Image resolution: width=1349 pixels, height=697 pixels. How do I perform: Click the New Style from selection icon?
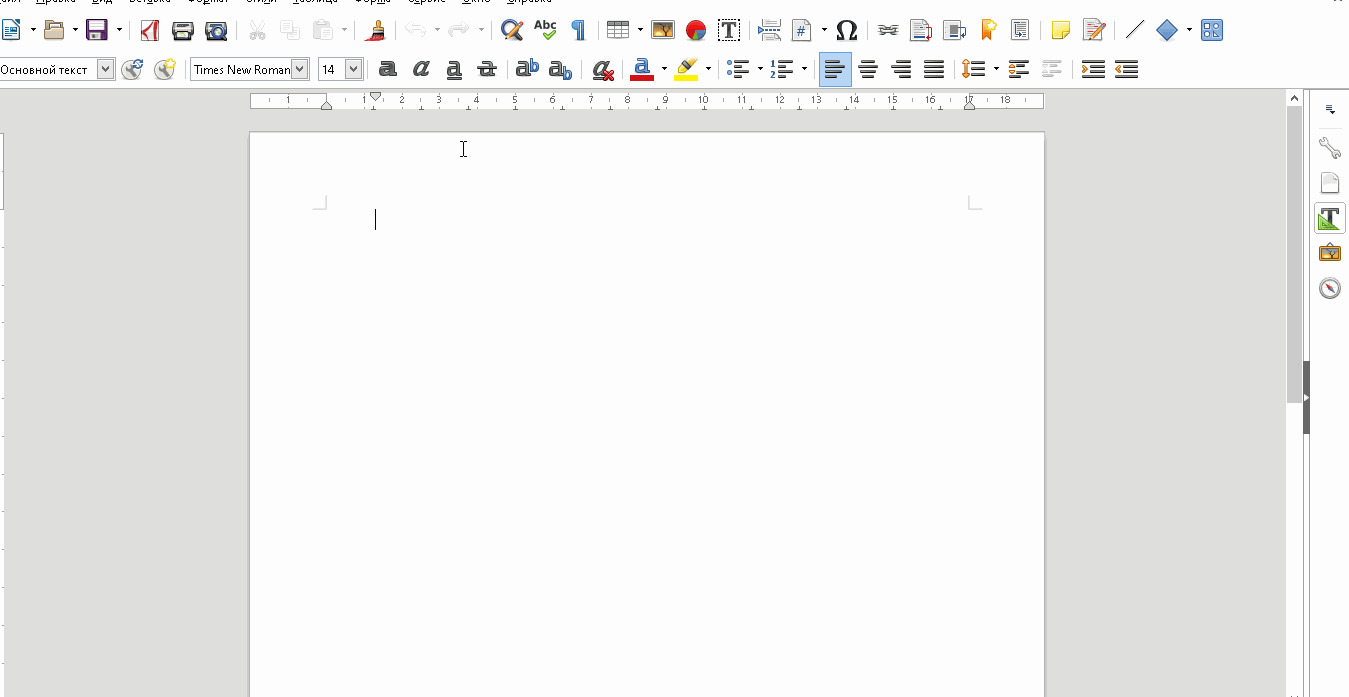(x=165, y=69)
